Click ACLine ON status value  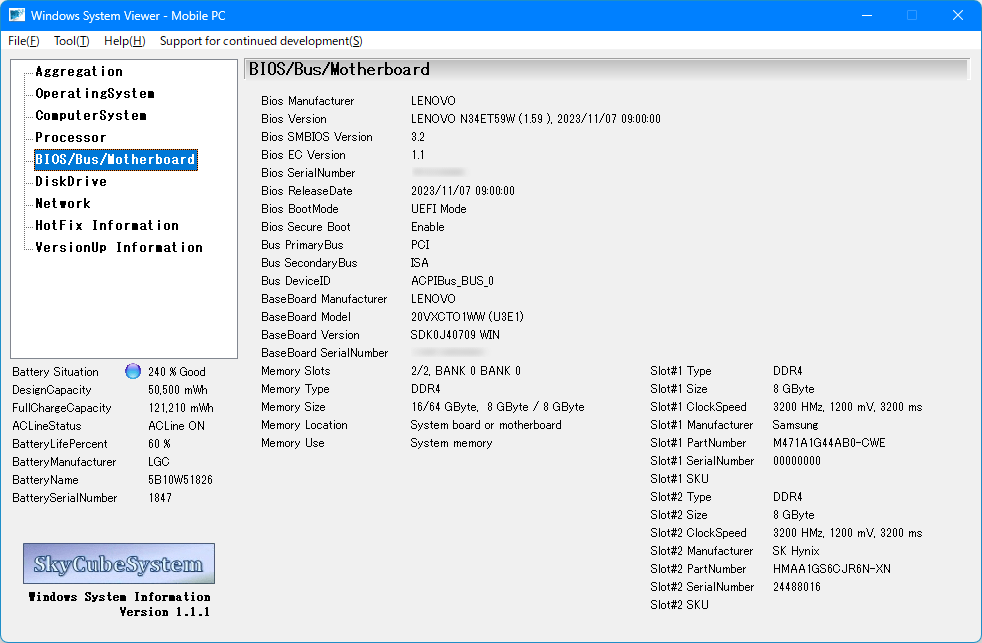(177, 426)
